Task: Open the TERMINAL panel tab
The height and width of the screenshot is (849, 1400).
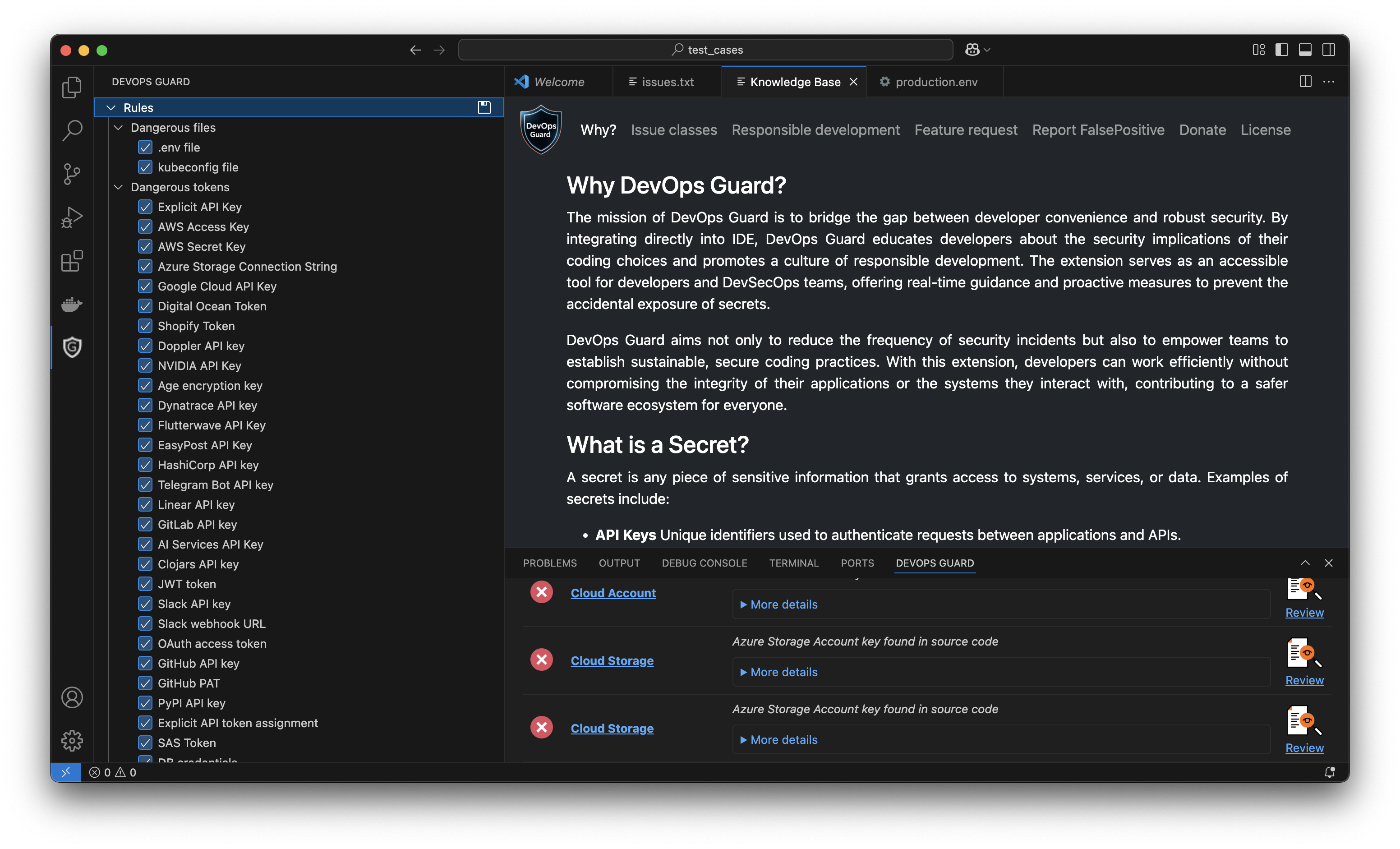Action: click(x=794, y=563)
